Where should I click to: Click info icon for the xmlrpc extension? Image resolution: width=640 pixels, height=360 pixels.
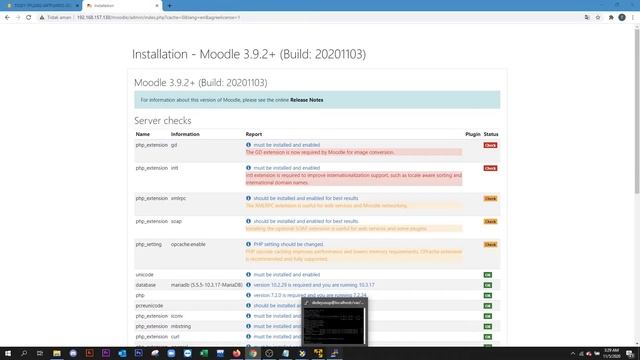click(248, 198)
